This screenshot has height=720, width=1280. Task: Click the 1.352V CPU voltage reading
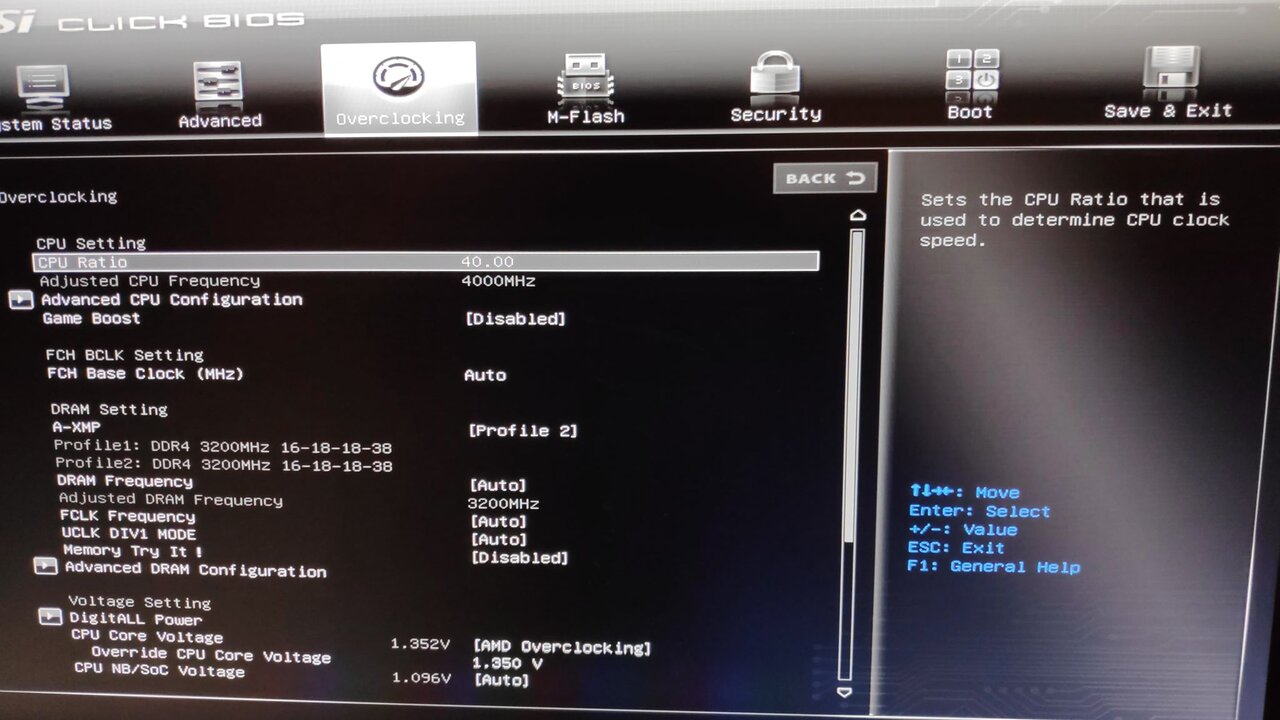[x=420, y=644]
